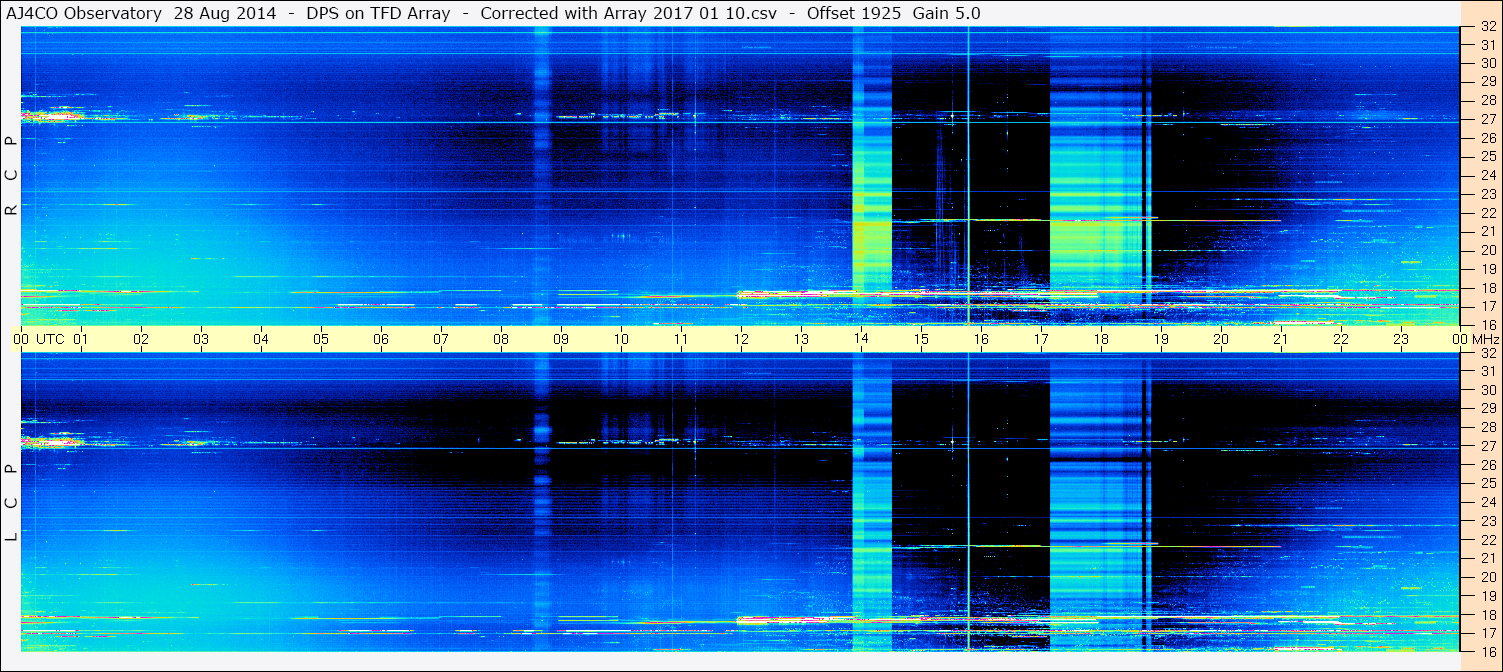Click the 30 MHz label on the RCP scale
The height and width of the screenshot is (672, 1503).
tap(1488, 64)
